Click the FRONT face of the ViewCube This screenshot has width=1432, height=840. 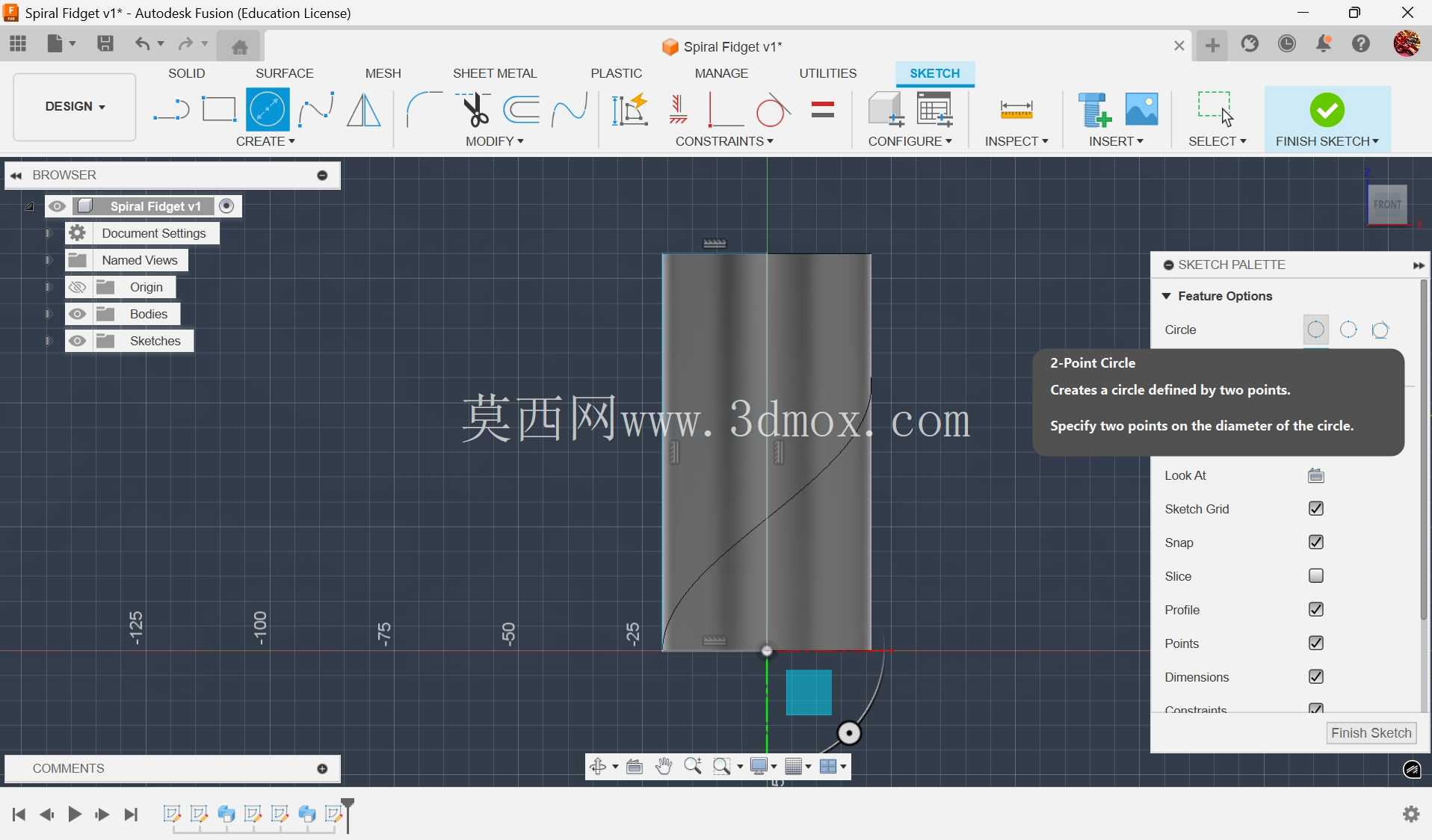(x=1388, y=204)
